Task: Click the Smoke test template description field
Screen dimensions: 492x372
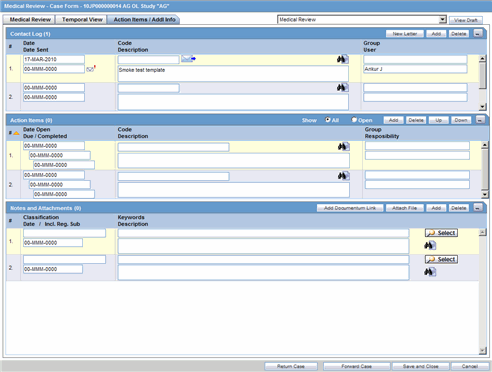Action: point(233,73)
